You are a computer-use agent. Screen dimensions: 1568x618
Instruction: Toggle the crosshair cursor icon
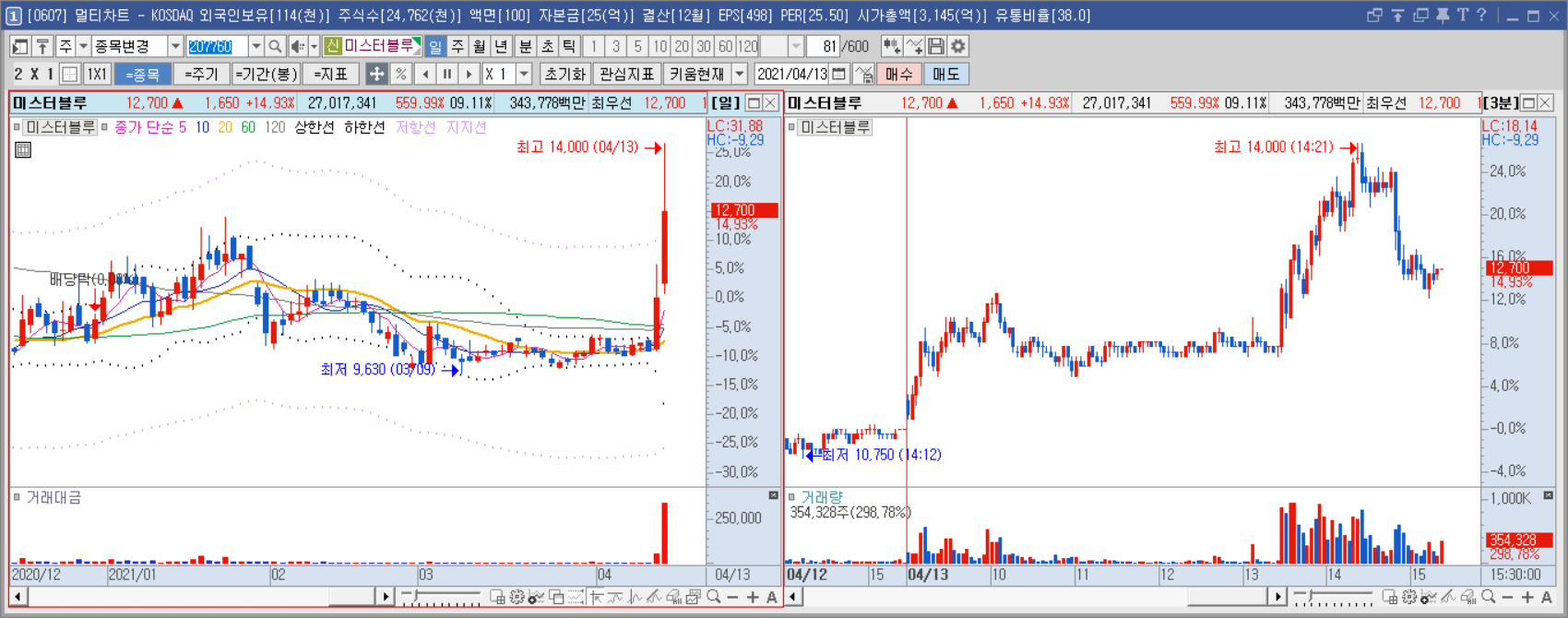pyautogui.click(x=376, y=74)
